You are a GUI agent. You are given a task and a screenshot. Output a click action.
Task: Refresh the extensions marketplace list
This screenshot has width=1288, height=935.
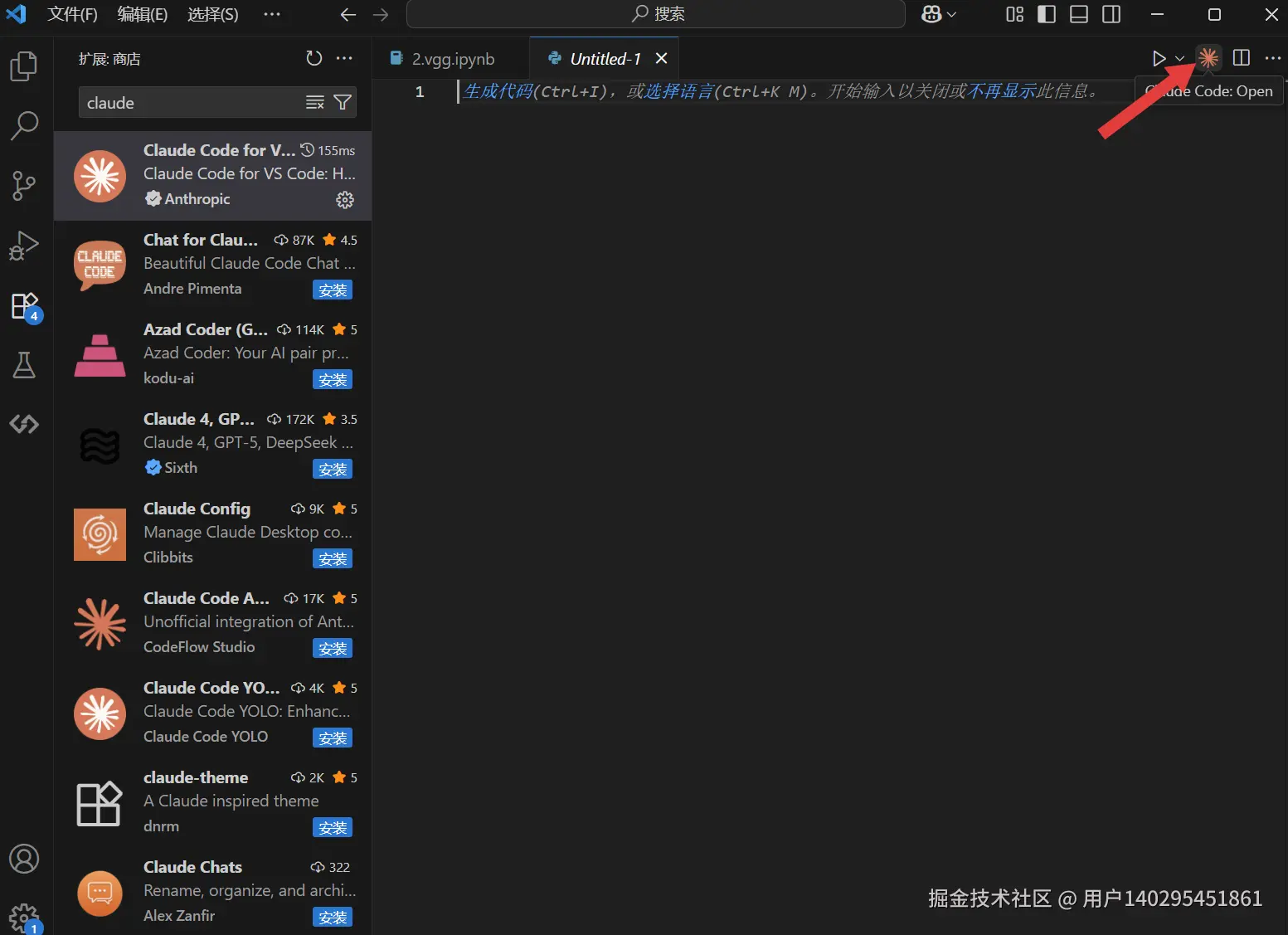point(313,58)
